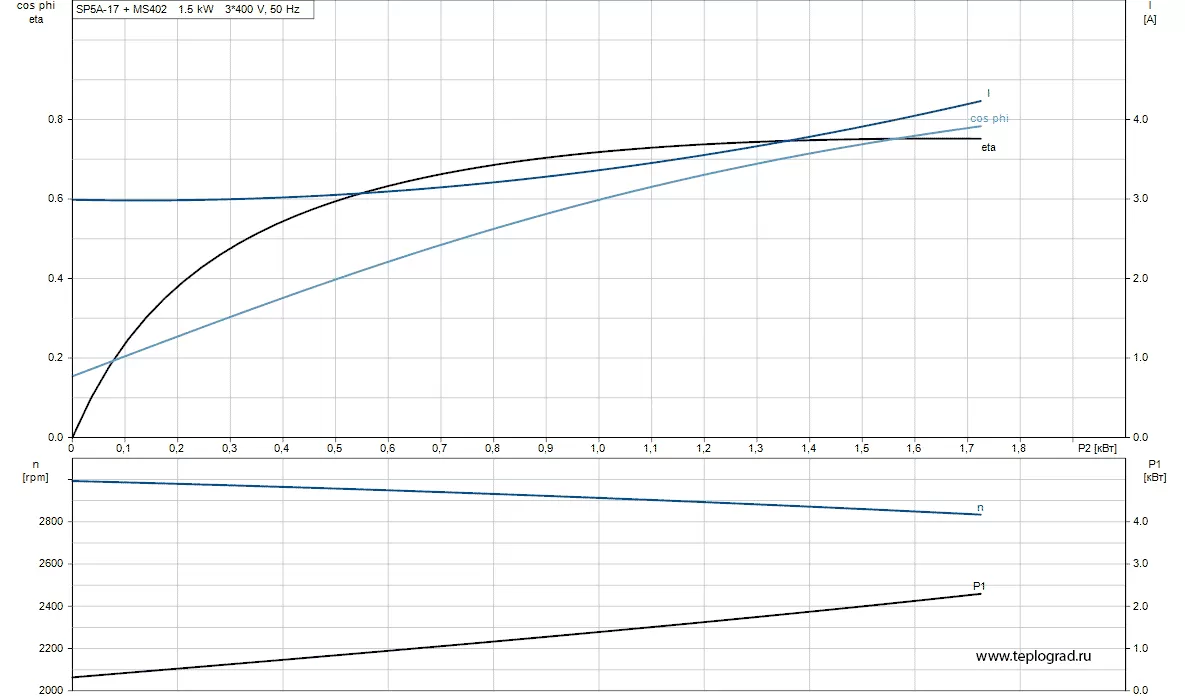Screen dimensions: 1185x700
Task: Click the 'eta' curve label
Action: click(x=989, y=147)
